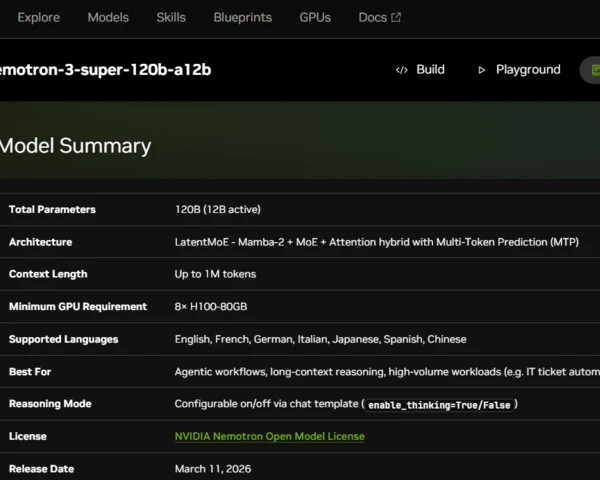Screen dimensions: 600x480
Task: Click the play triangle icon before Playground
Action: [x=482, y=70]
